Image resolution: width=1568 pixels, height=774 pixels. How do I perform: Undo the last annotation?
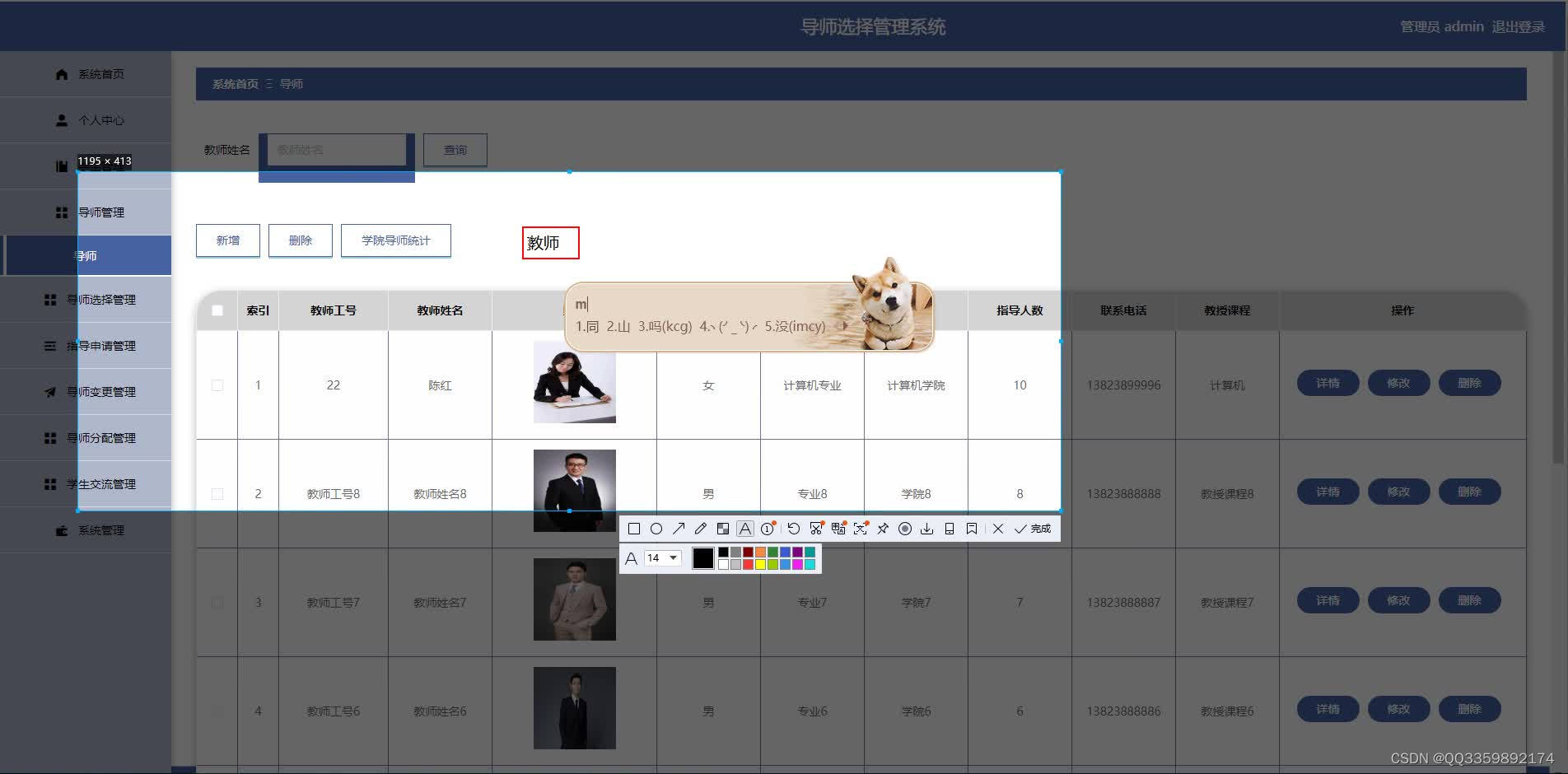(794, 529)
